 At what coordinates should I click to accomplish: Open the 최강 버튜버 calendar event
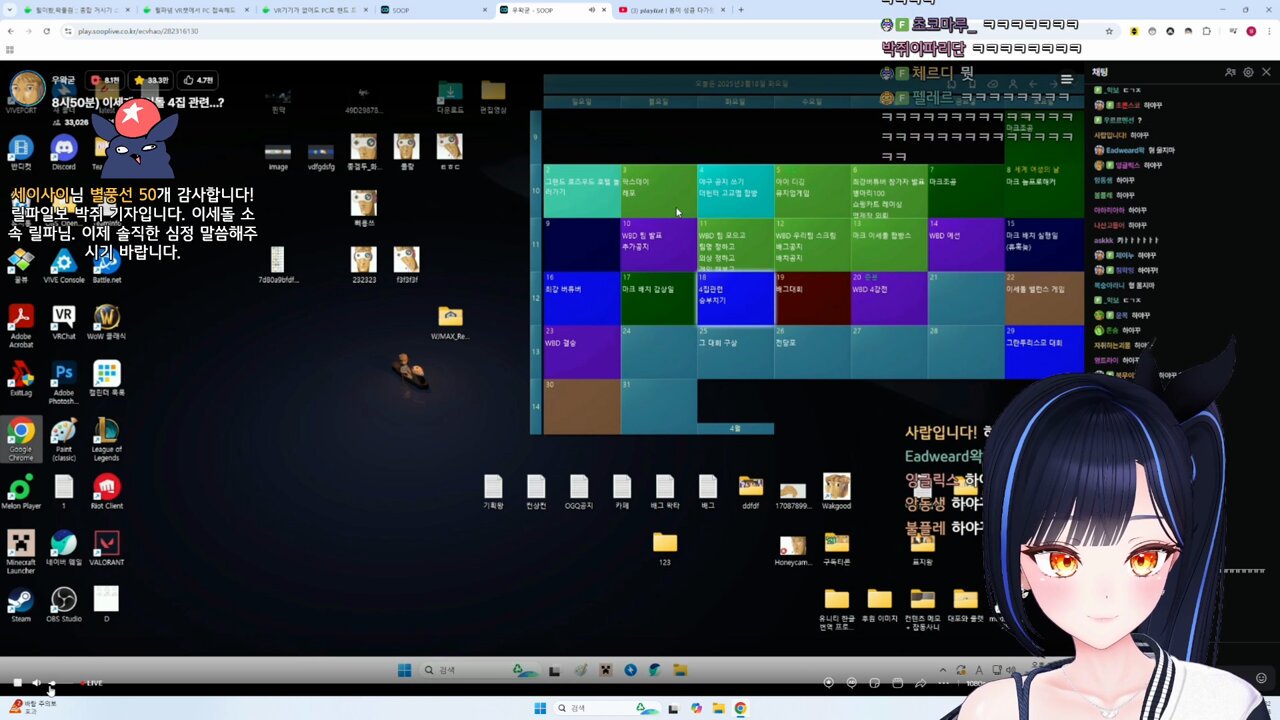click(x=581, y=298)
